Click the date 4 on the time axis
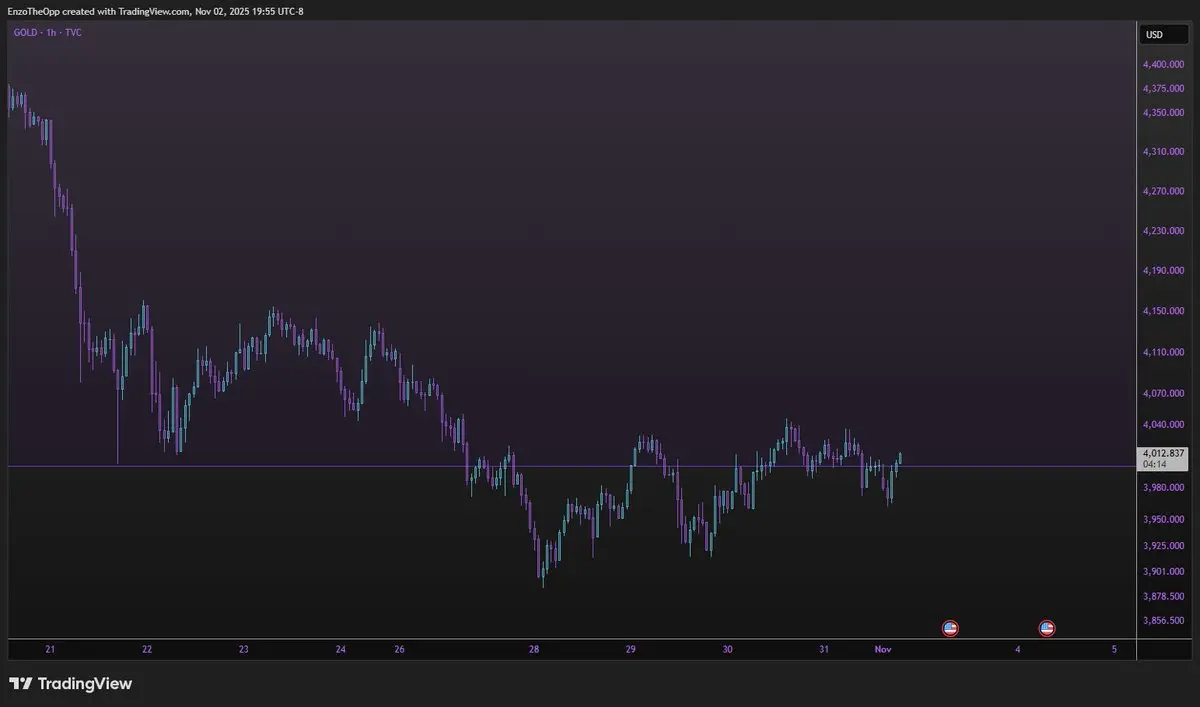 [1017, 649]
